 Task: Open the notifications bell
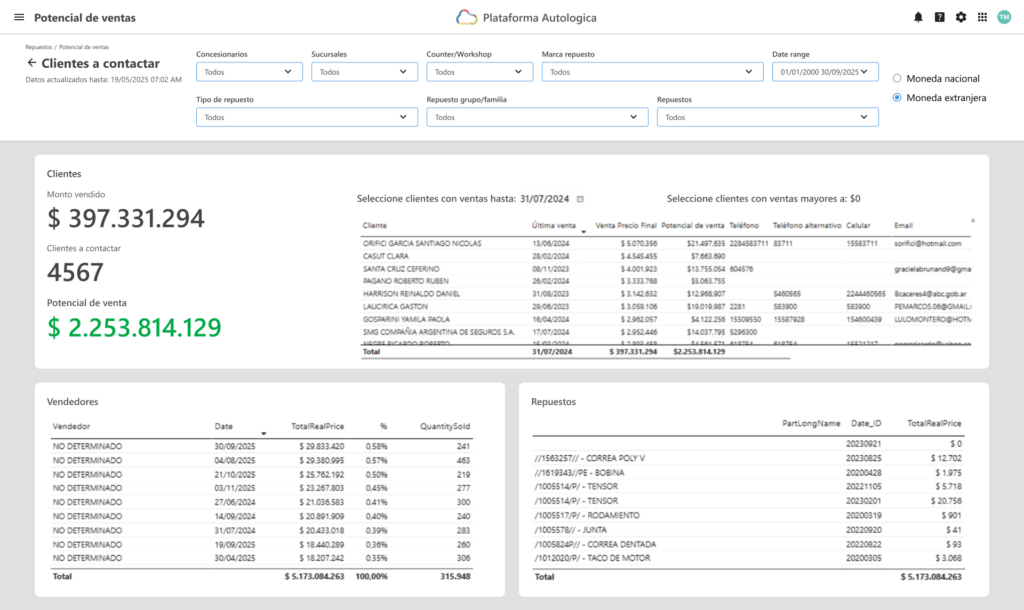[918, 18]
